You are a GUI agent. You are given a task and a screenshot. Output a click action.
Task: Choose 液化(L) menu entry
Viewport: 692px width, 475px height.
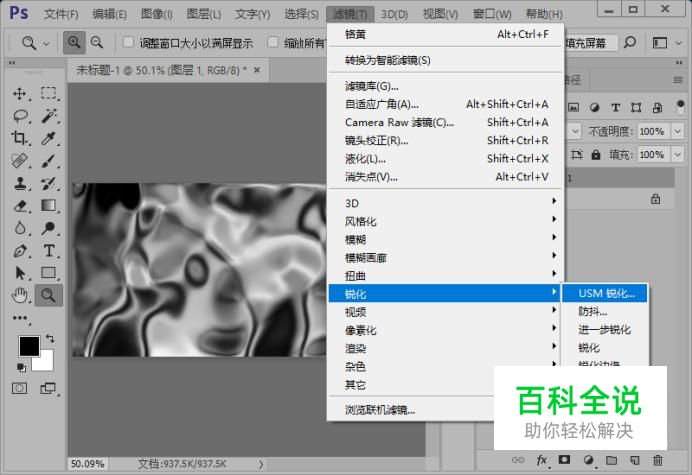(x=445, y=158)
